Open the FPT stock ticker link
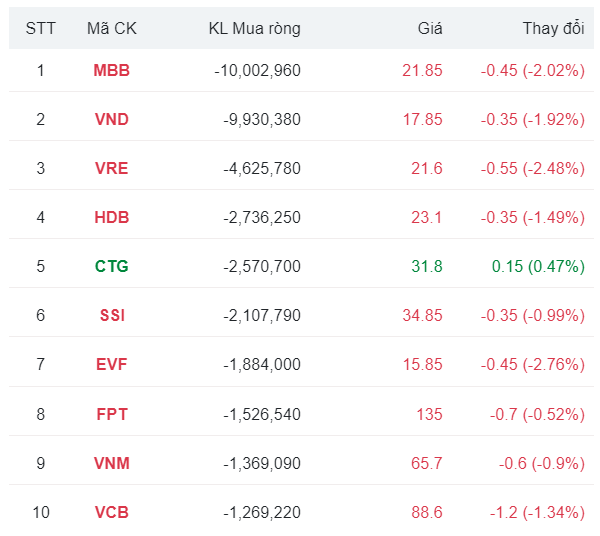The width and height of the screenshot is (600, 536). (112, 414)
